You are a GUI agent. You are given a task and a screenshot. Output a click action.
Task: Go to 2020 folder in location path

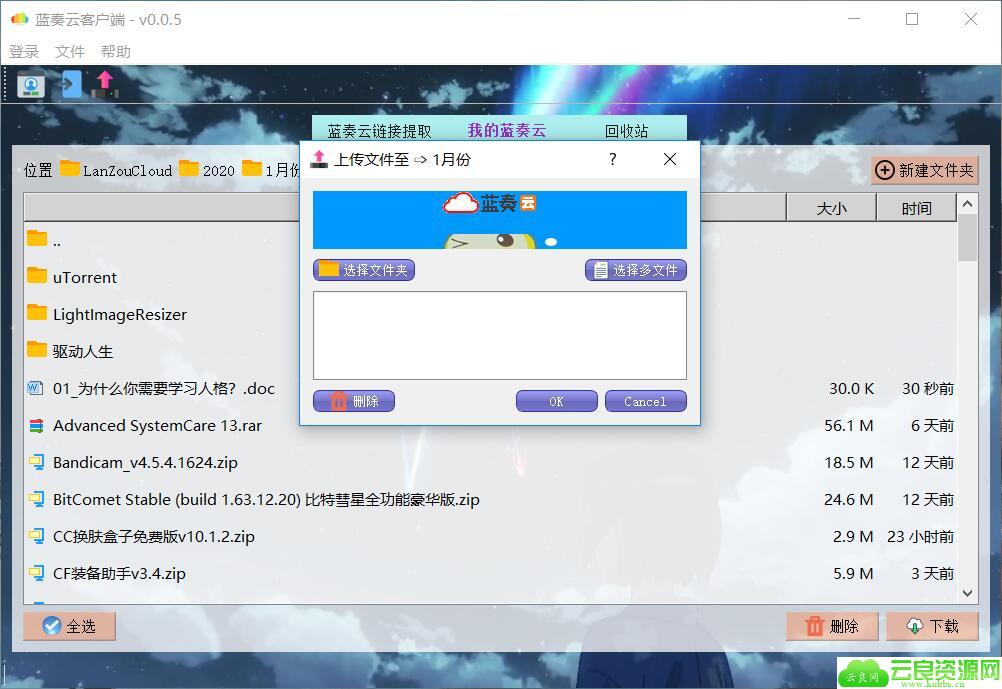click(x=219, y=171)
